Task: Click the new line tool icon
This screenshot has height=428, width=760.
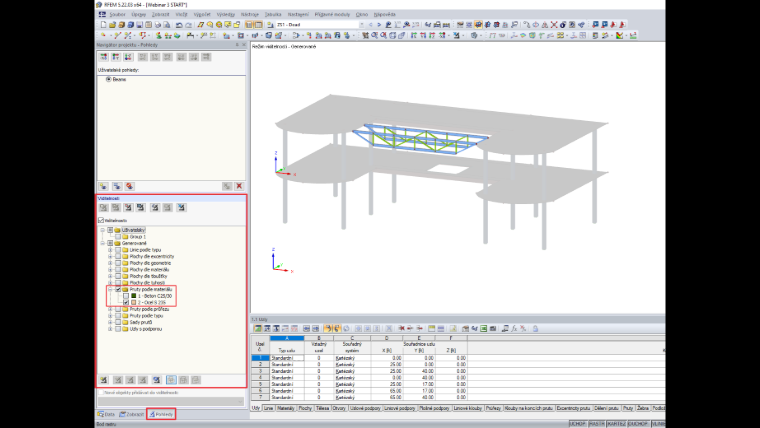Action: click(x=117, y=35)
